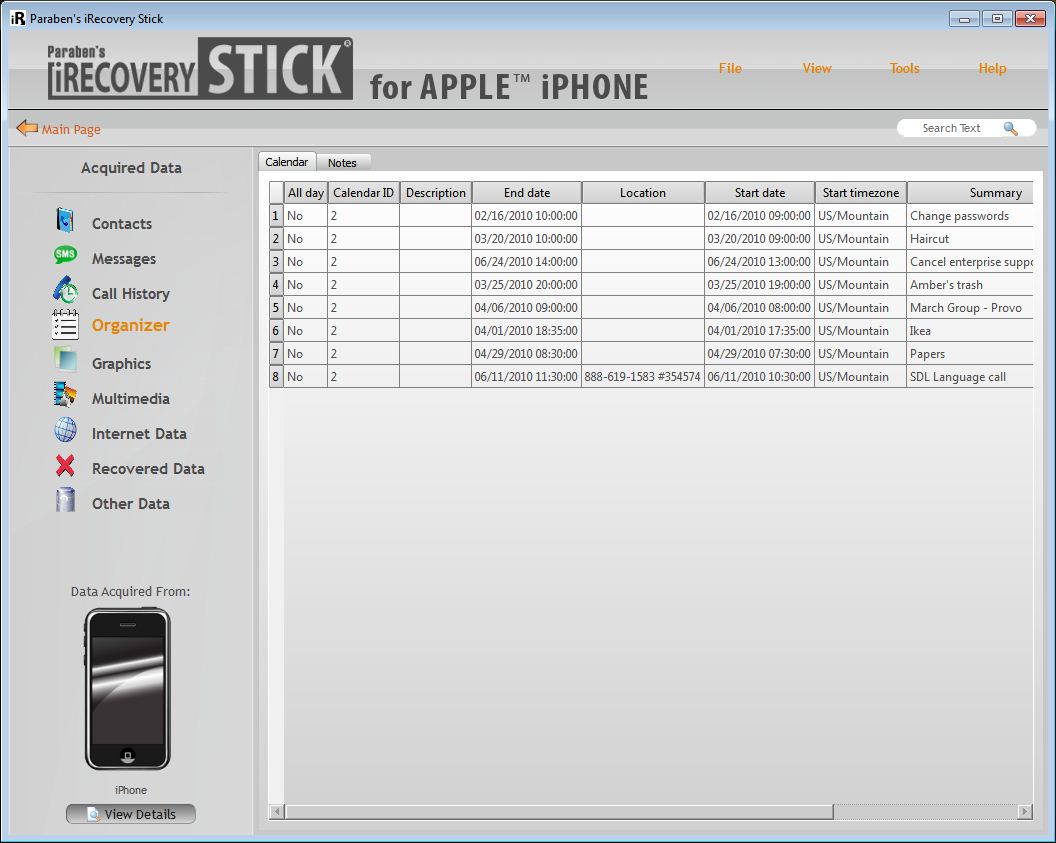Sort by the Calendar ID column header
This screenshot has height=843, width=1056.
pos(364,193)
